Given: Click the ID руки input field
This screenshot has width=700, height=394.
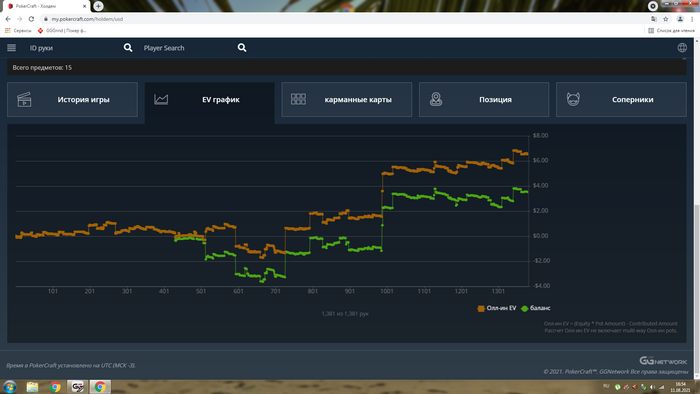Looking at the screenshot, I should tap(74, 48).
